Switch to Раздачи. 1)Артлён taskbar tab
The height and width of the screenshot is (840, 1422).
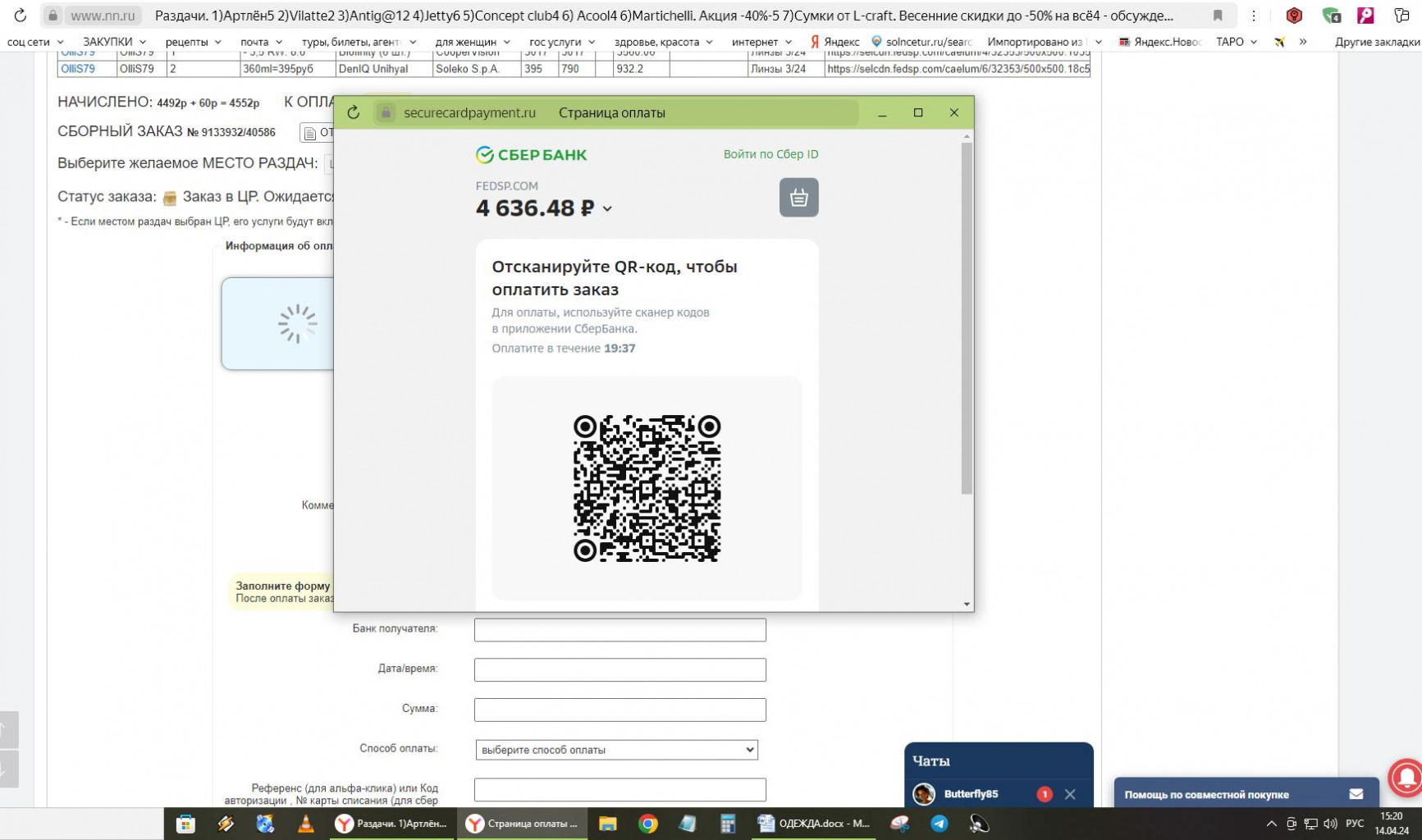(392, 824)
